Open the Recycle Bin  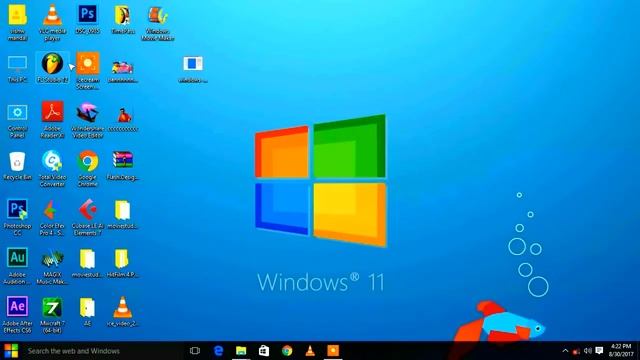(x=17, y=166)
